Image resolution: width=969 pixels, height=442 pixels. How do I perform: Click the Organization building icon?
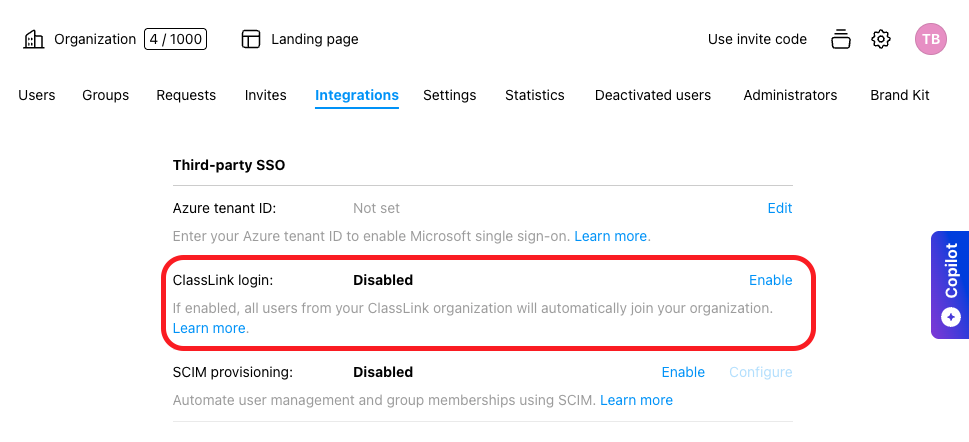click(x=33, y=40)
